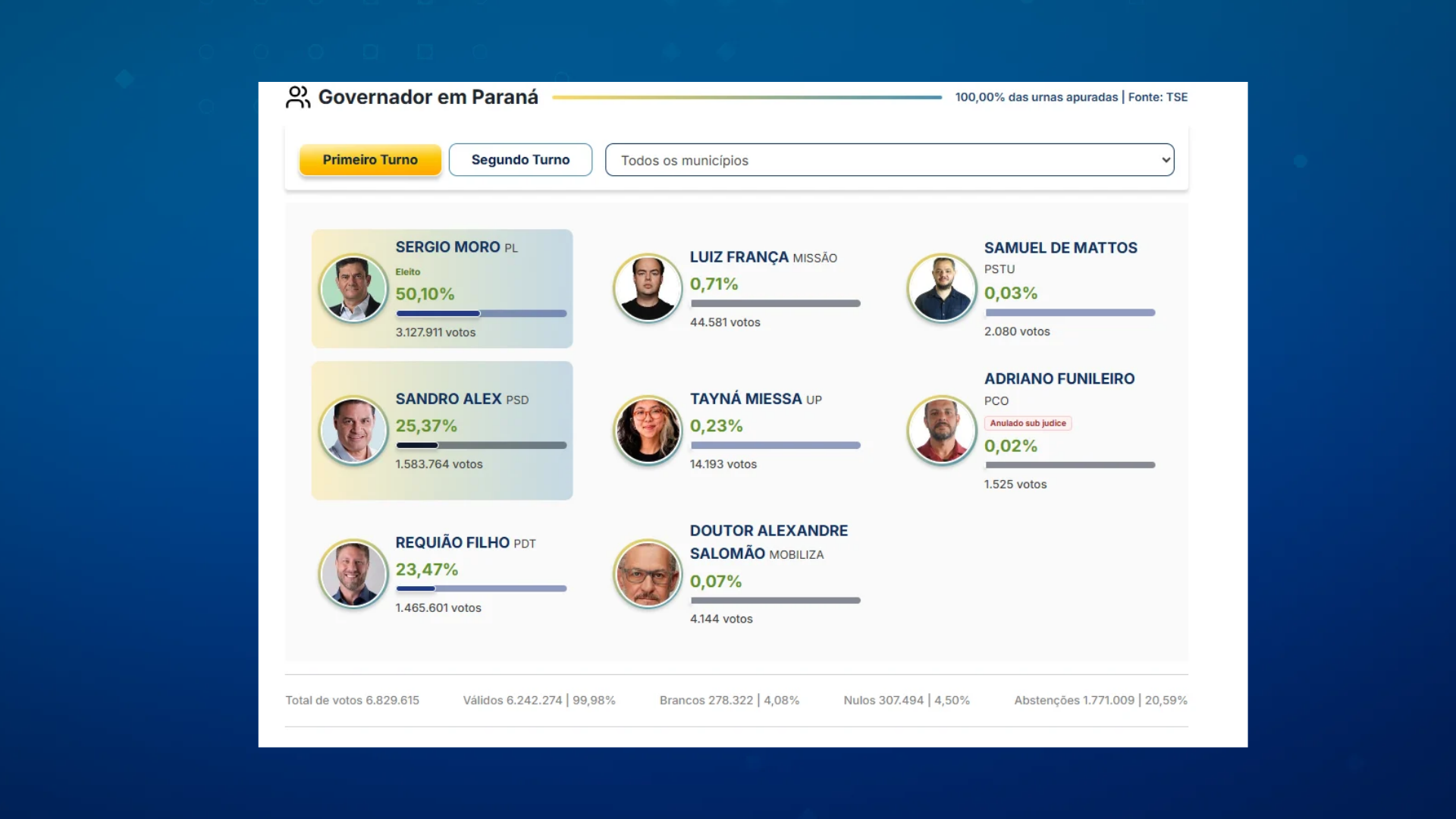The width and height of the screenshot is (1456, 819).
Task: Click Doutor Alexandre Salomão's candidate photo
Action: 648,573
